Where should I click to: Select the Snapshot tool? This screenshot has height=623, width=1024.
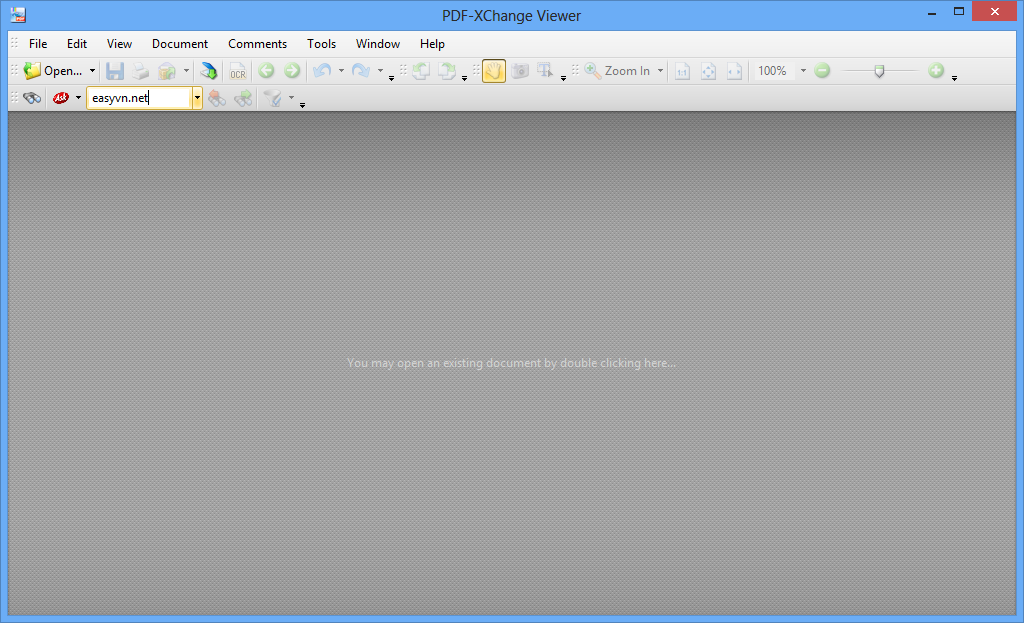click(520, 71)
